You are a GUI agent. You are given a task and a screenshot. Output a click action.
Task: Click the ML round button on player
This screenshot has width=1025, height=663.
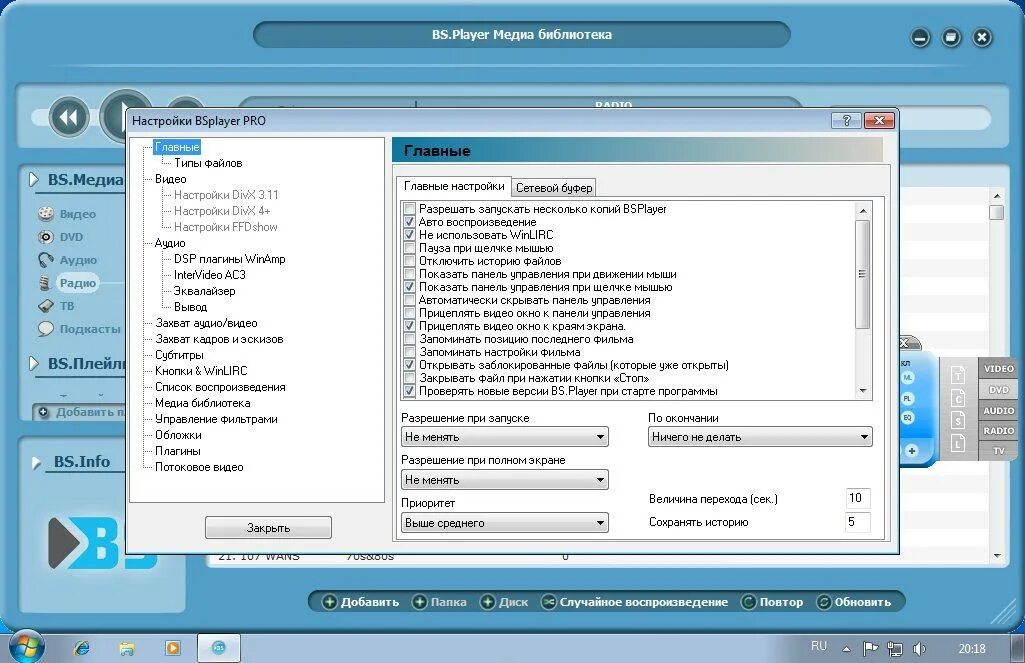908,378
